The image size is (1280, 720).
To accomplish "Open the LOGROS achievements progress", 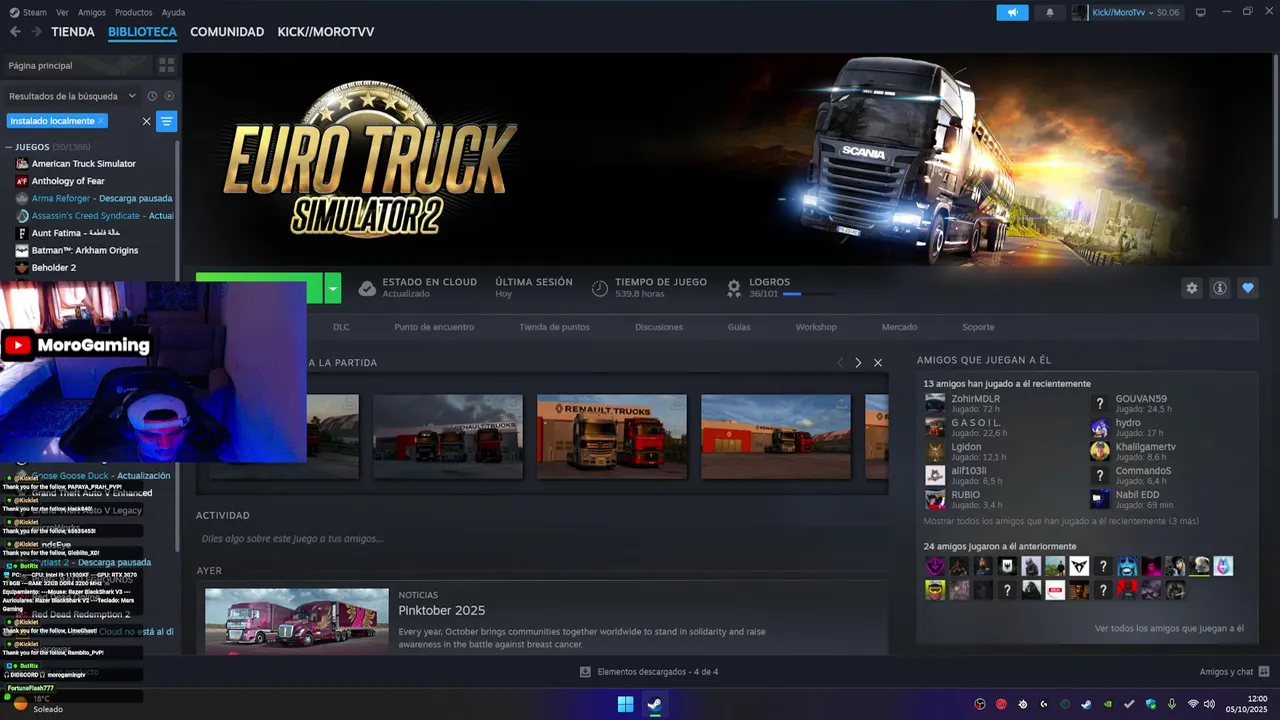I will click(781, 288).
